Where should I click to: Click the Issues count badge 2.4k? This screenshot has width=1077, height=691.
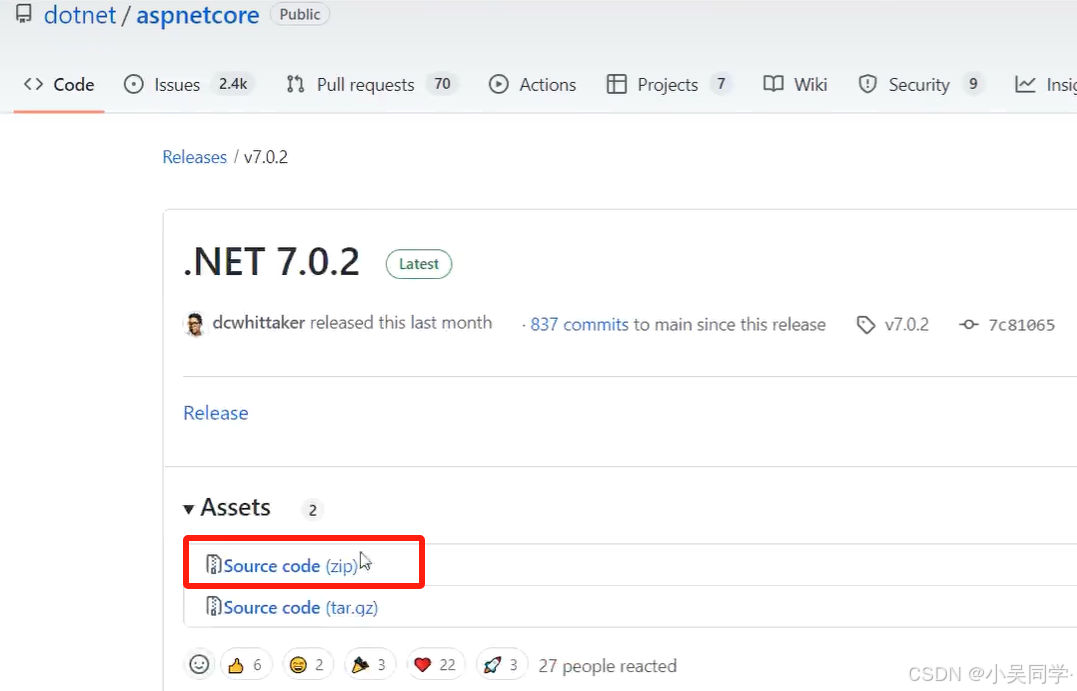point(233,84)
